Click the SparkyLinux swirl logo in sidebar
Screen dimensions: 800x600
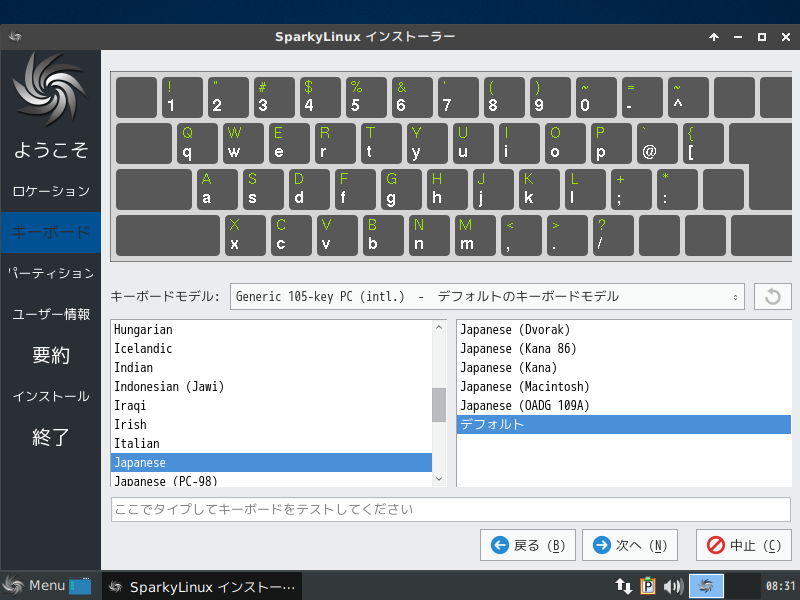click(50, 90)
